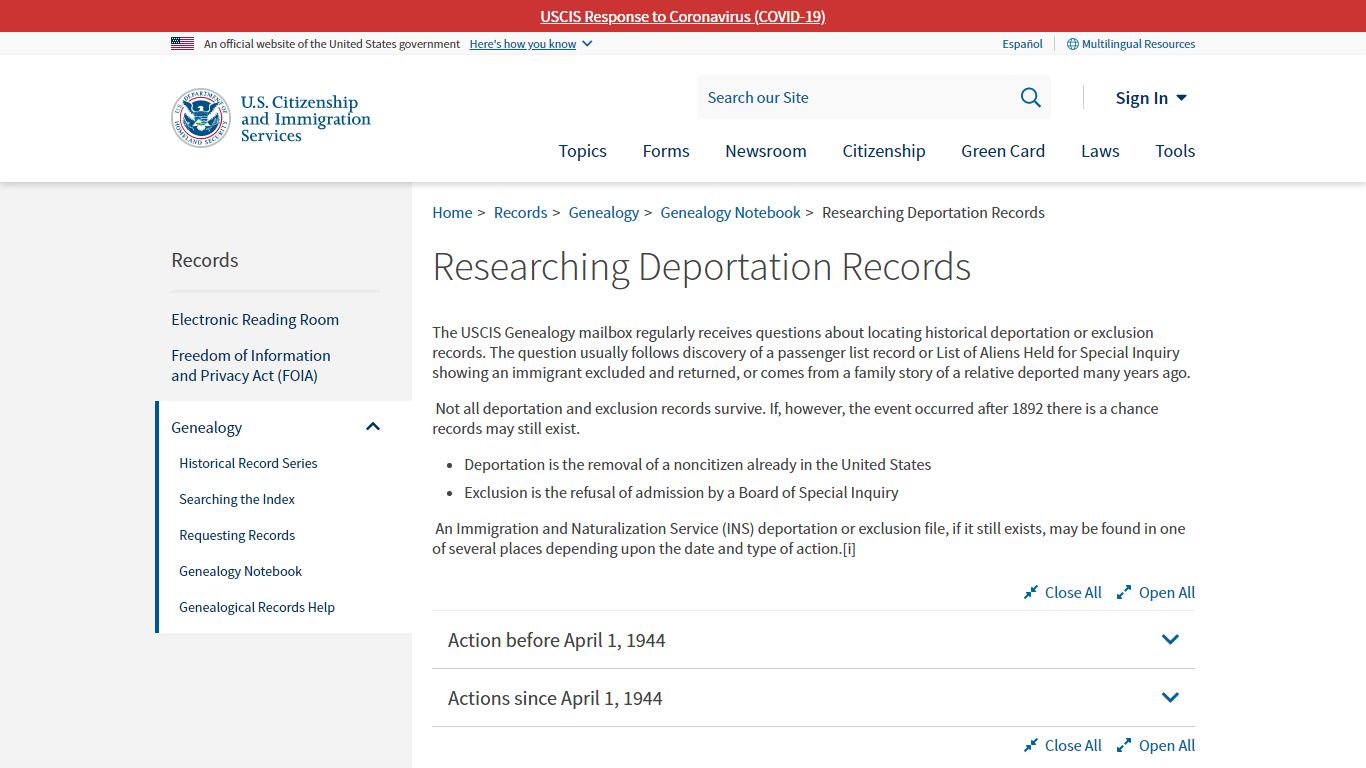This screenshot has width=1366, height=768.
Task: Open the Forms menu
Action: (666, 151)
